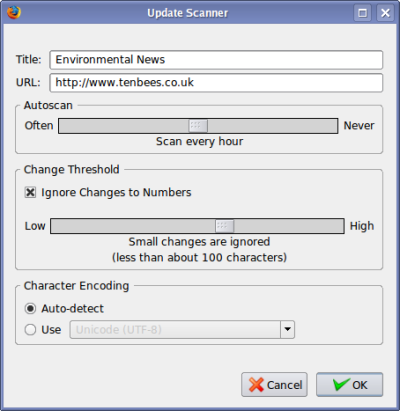
Task: Click the Autoscan slider handle
Action: (x=198, y=126)
